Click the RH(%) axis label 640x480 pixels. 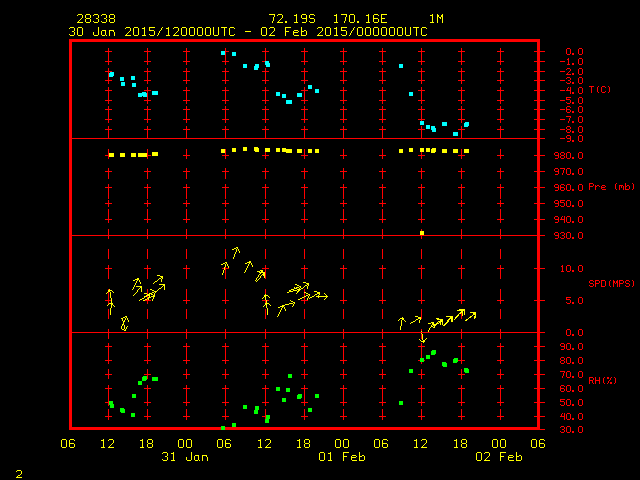pyautogui.click(x=602, y=380)
